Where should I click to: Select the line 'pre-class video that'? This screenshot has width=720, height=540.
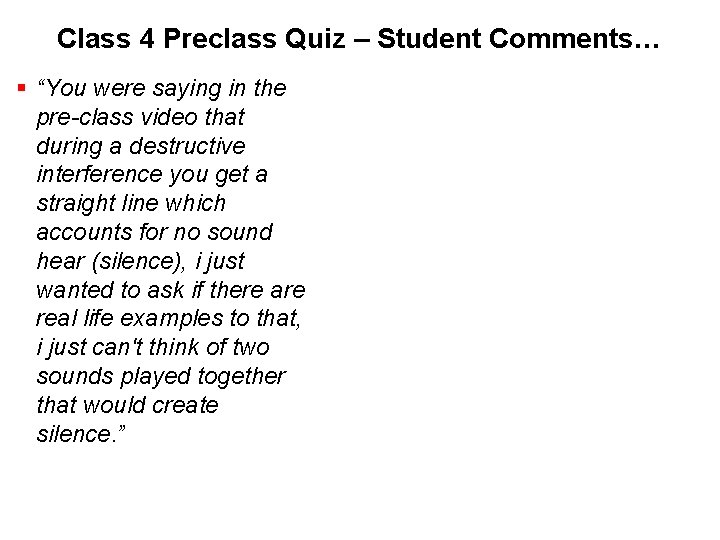pyautogui.click(x=141, y=117)
